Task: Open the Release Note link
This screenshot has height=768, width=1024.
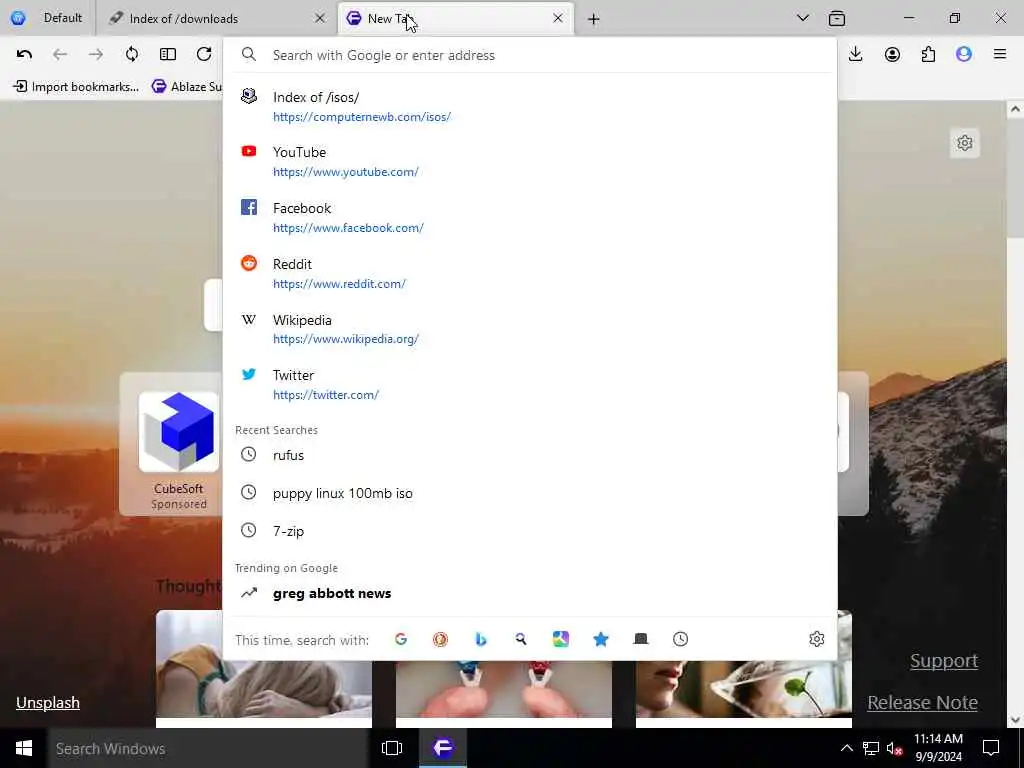Action: point(923,703)
